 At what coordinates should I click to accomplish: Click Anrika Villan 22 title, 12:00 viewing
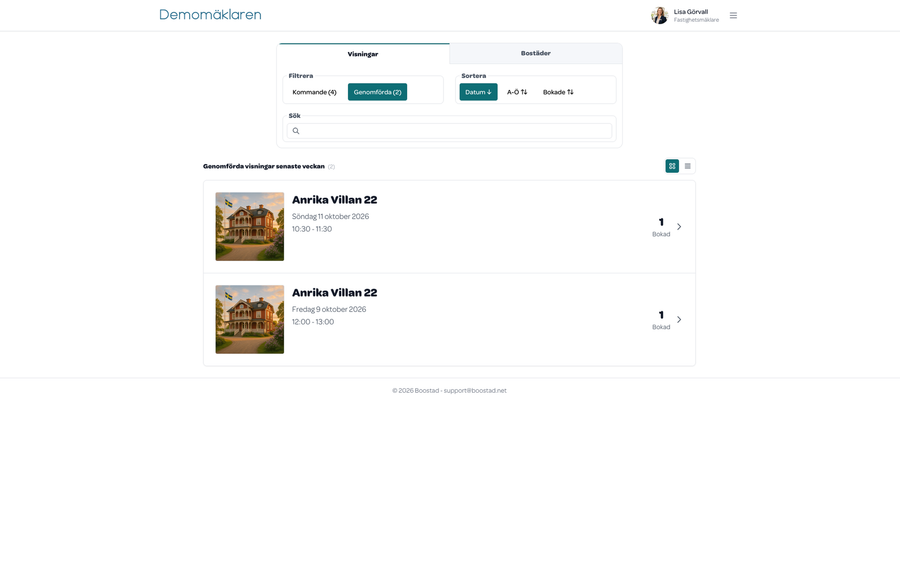click(335, 293)
